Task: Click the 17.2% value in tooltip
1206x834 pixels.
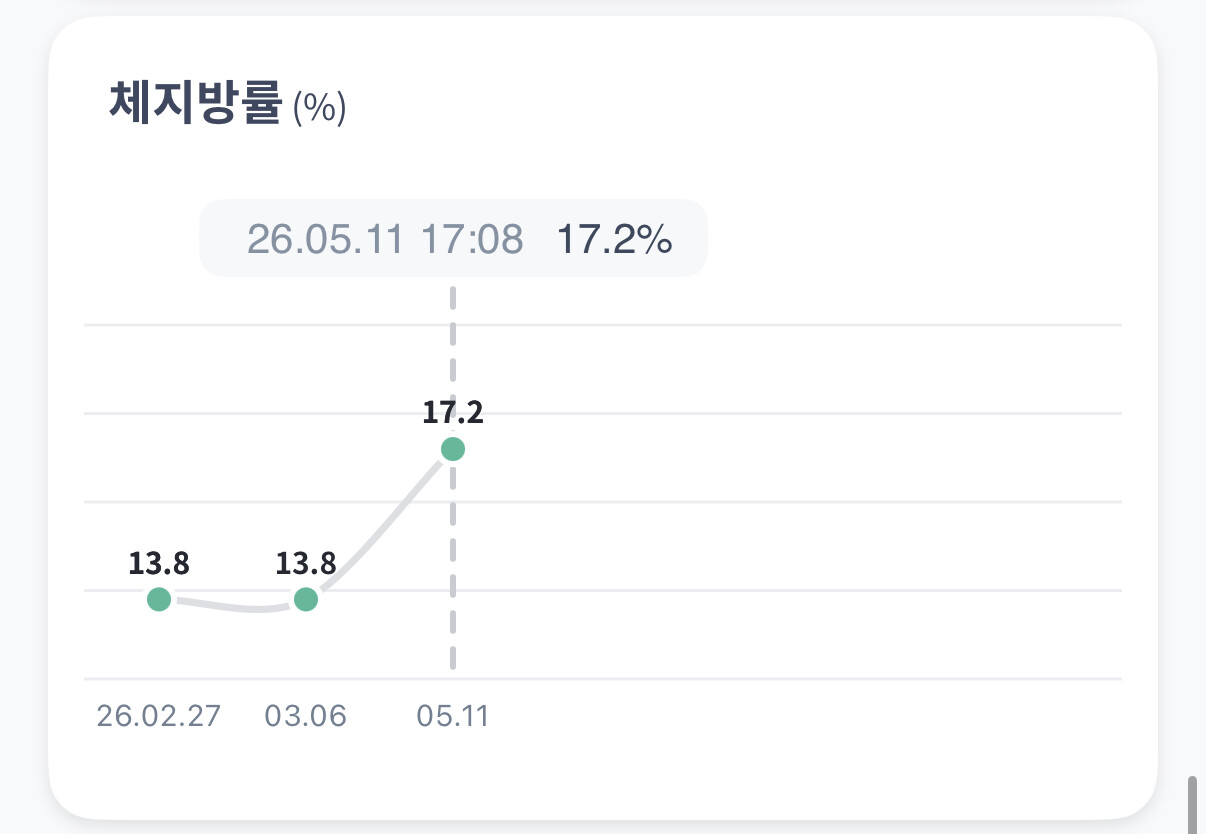Action: click(x=614, y=240)
